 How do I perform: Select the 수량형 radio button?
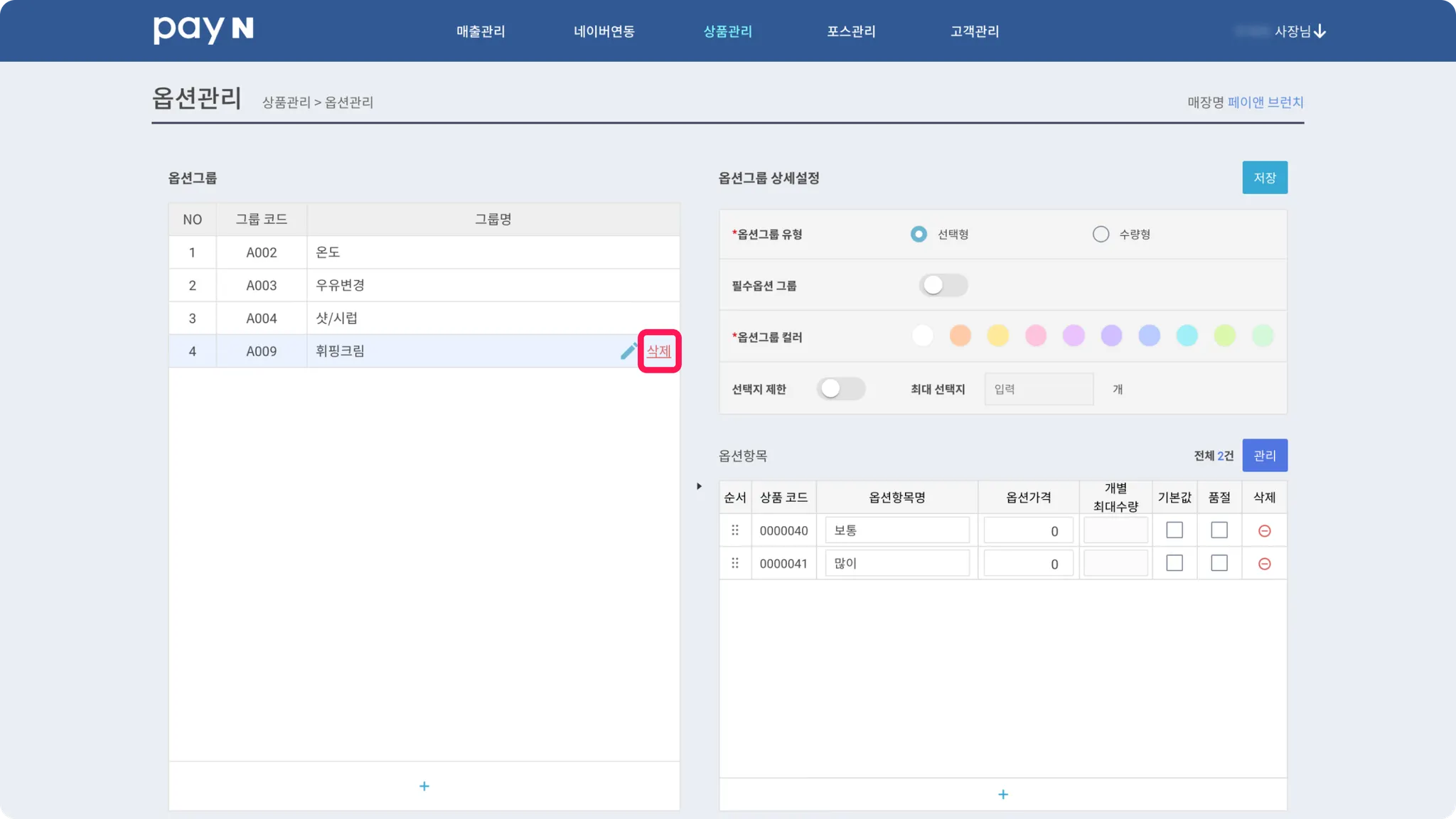(x=1101, y=235)
